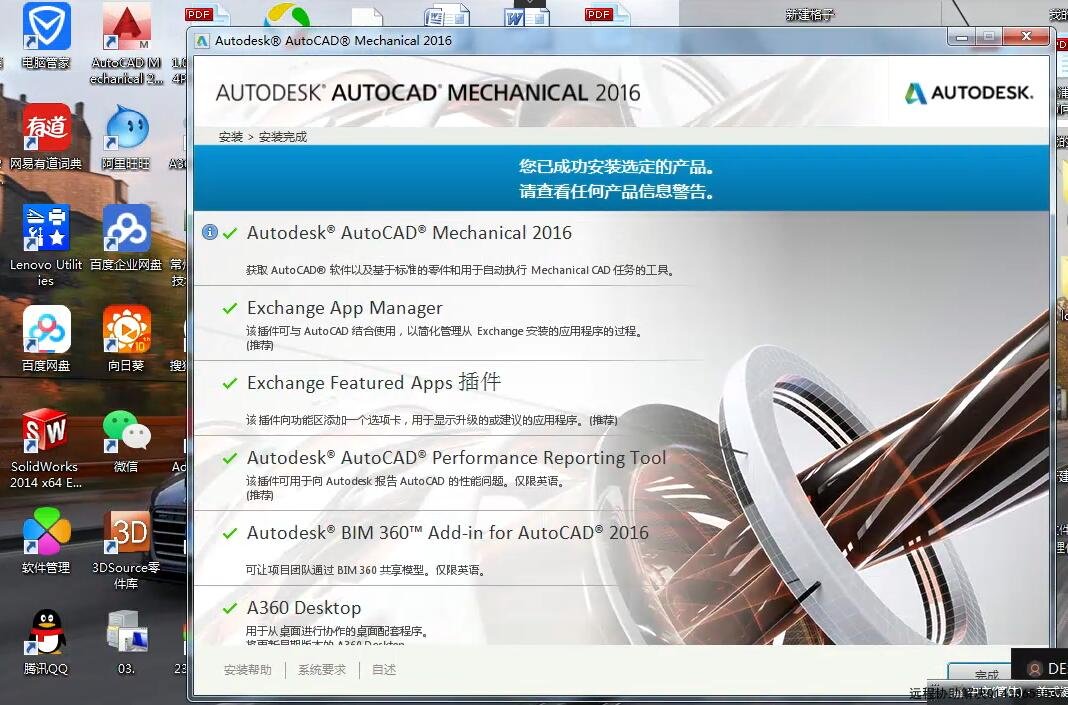
Task: Click the info icon beside AutoCAD Mechanical 2016
Action: [210, 232]
